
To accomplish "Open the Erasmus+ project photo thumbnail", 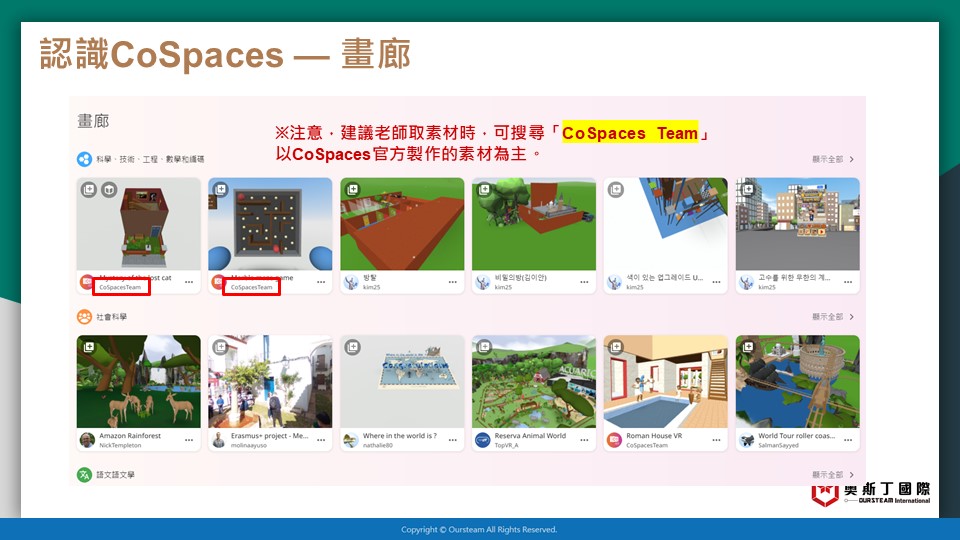I will coord(270,381).
